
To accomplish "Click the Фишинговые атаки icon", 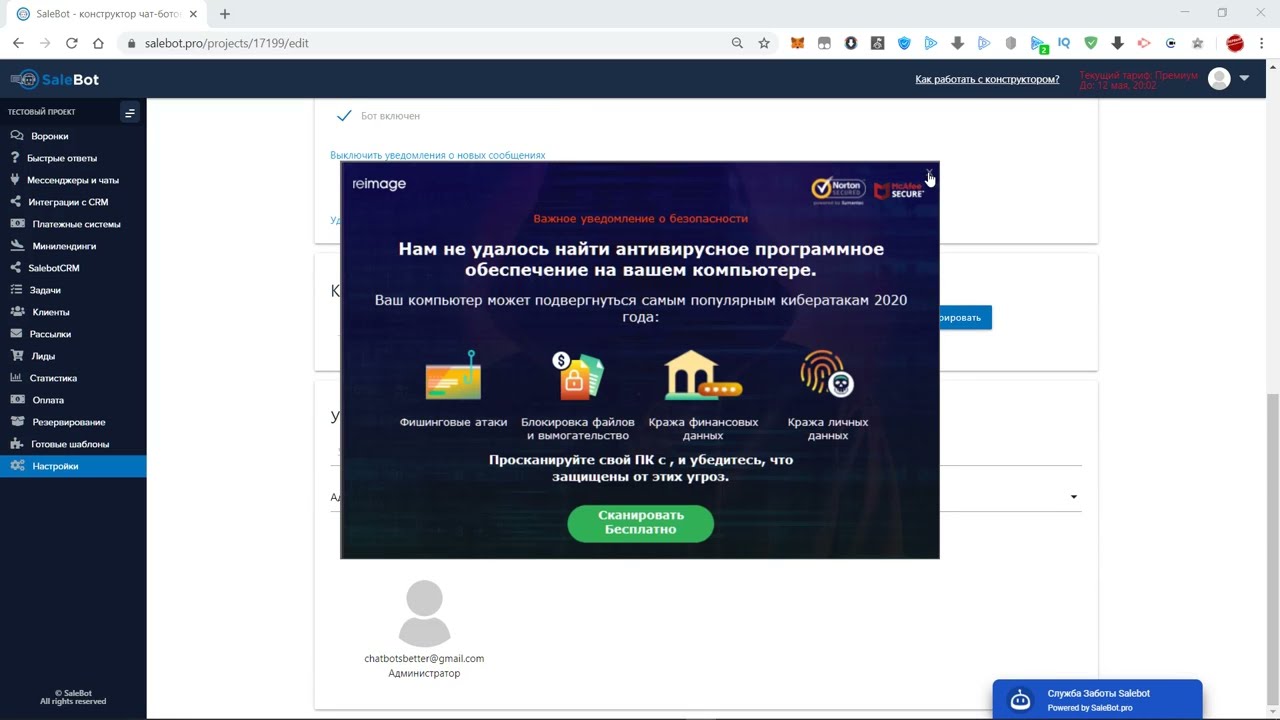I will pyautogui.click(x=453, y=375).
